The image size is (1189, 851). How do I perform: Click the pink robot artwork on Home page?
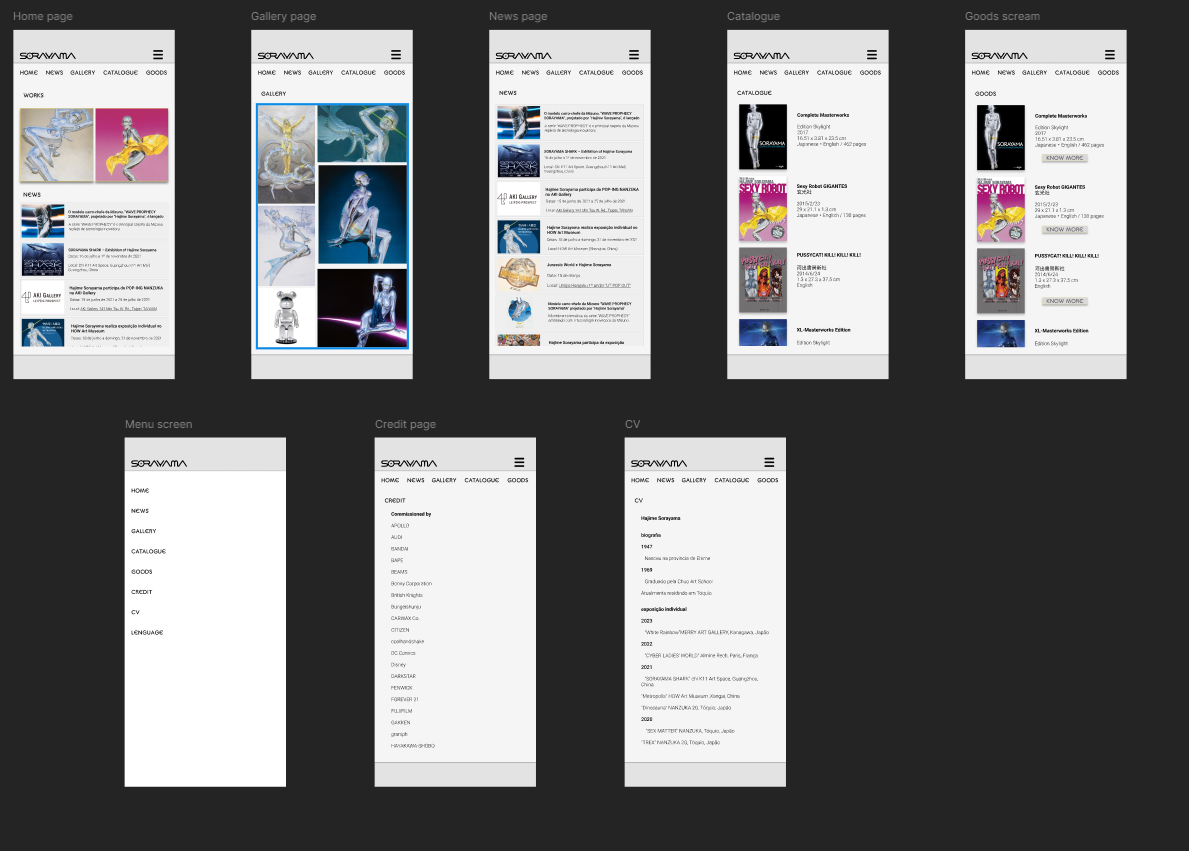132,145
